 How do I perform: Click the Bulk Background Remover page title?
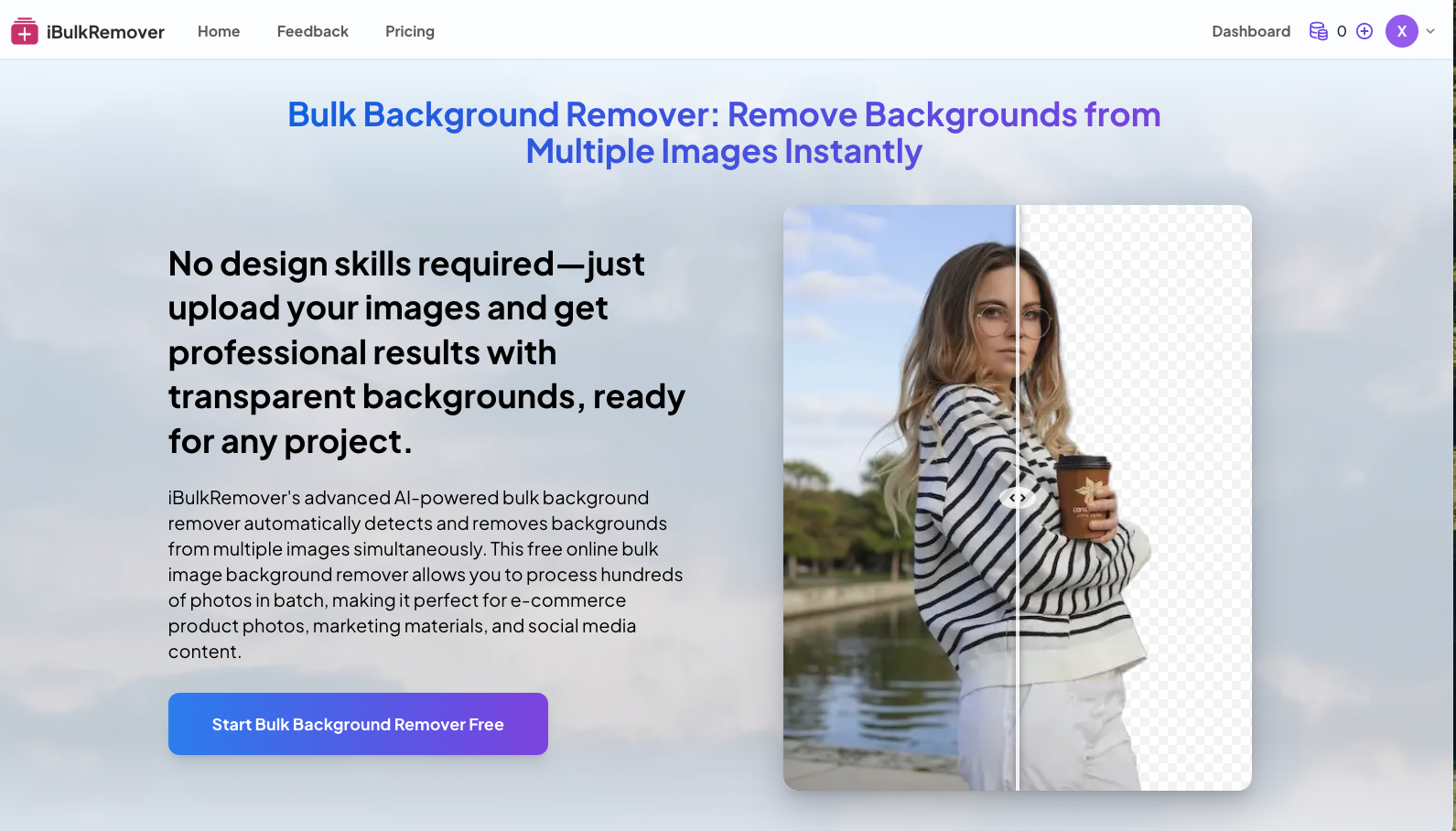(x=724, y=133)
